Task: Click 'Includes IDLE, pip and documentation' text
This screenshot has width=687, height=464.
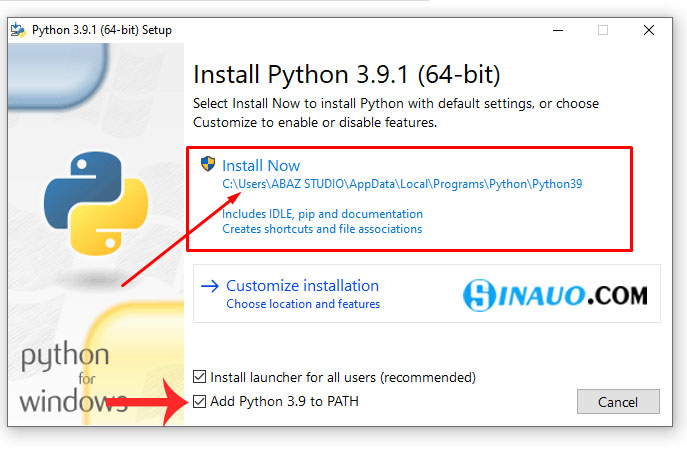Action: [x=322, y=214]
